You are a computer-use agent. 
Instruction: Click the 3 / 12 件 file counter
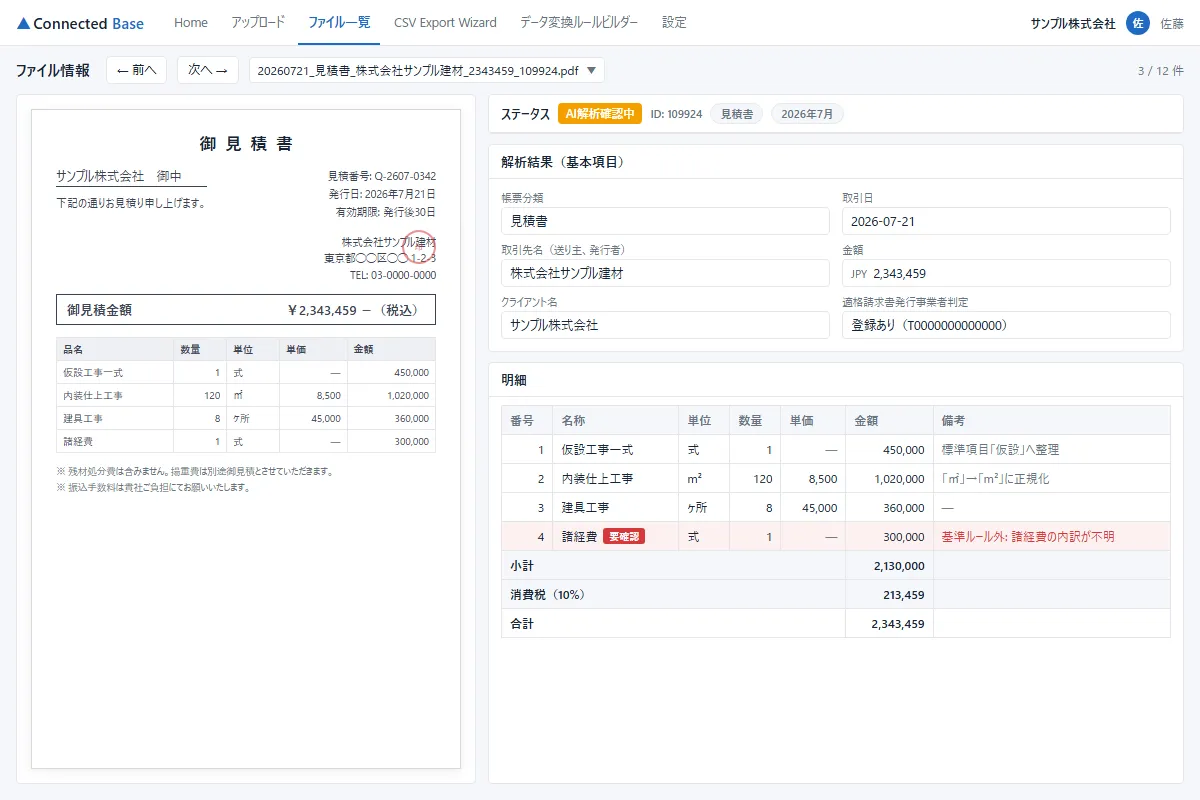pos(1161,71)
